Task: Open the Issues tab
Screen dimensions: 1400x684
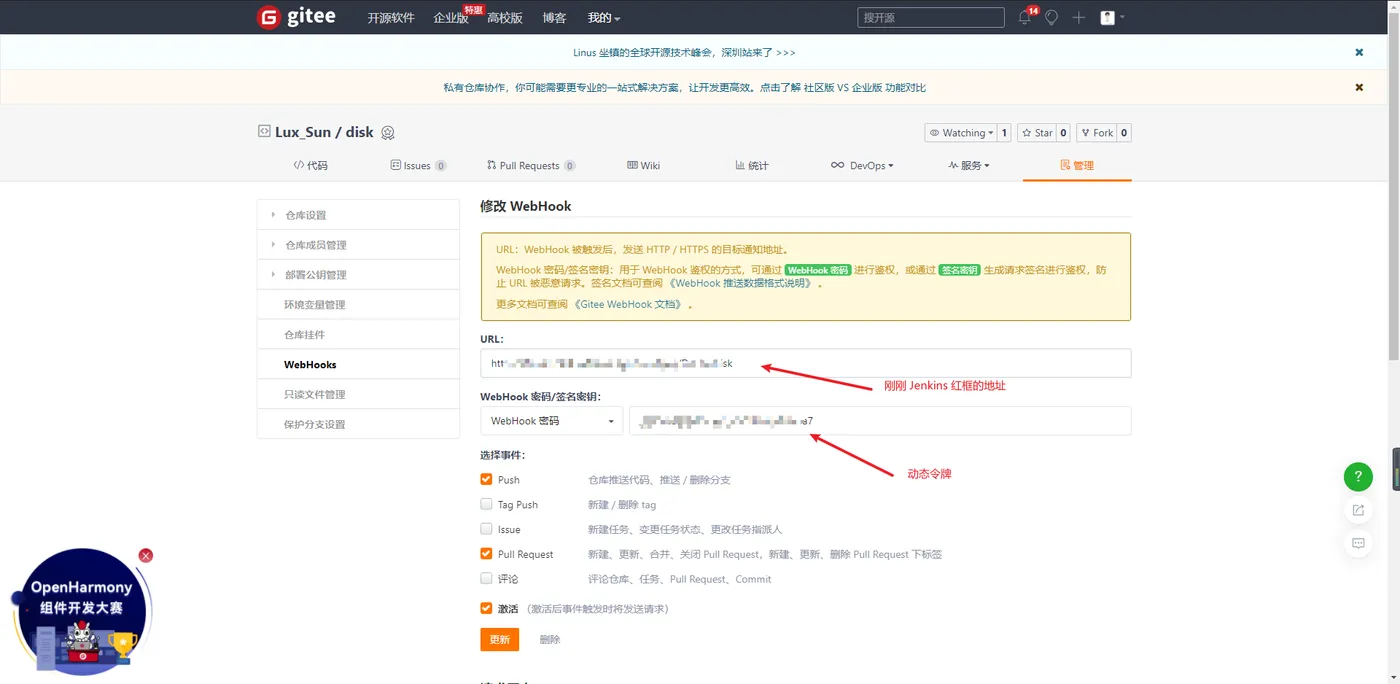Action: (x=418, y=165)
